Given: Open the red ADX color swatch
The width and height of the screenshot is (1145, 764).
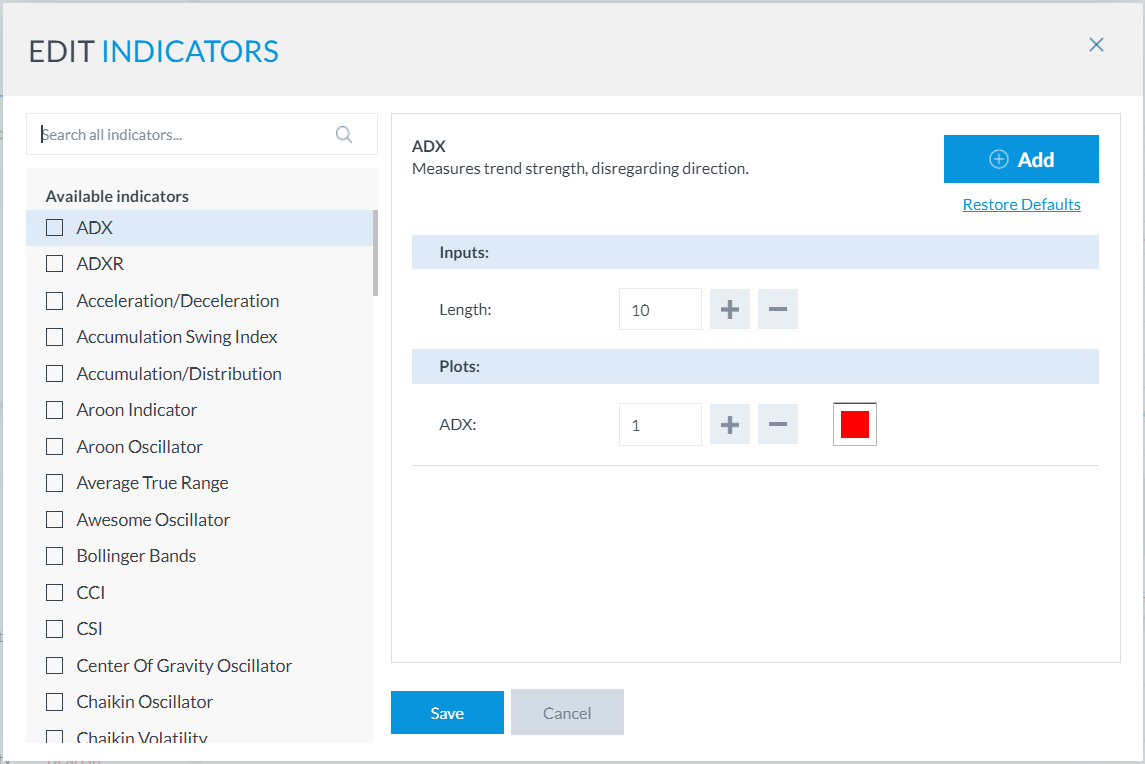Looking at the screenshot, I should click(854, 425).
